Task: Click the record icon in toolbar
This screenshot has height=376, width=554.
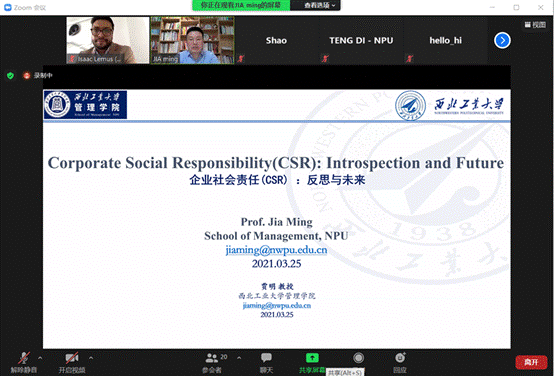Action: click(358, 358)
